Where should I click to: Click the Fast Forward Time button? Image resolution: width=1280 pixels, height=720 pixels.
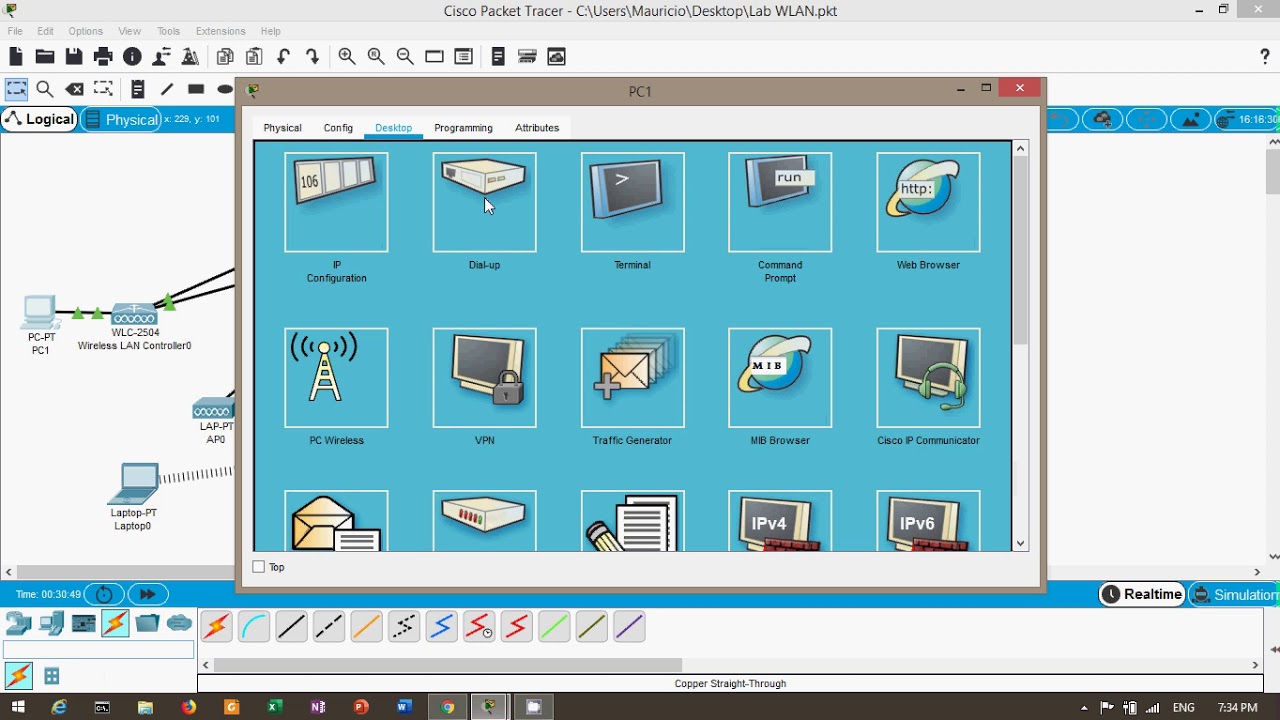point(147,594)
